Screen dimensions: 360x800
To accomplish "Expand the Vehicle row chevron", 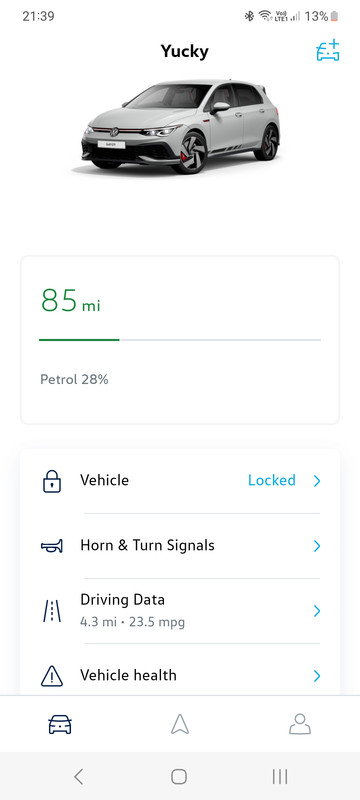I will coord(317,481).
